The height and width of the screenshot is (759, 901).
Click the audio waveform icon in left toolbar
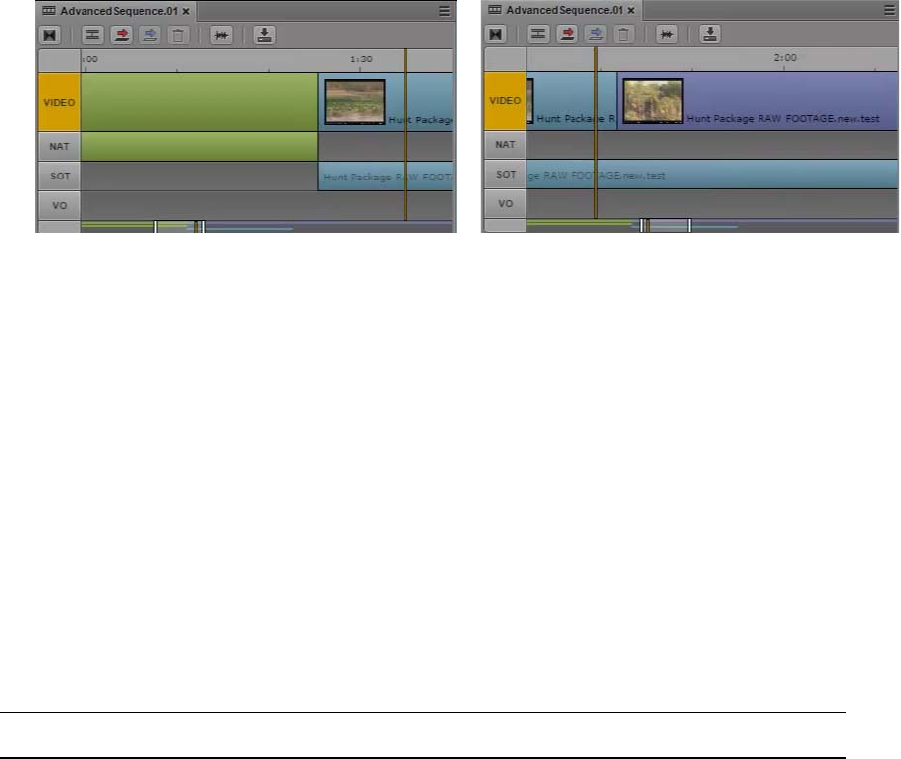click(221, 35)
